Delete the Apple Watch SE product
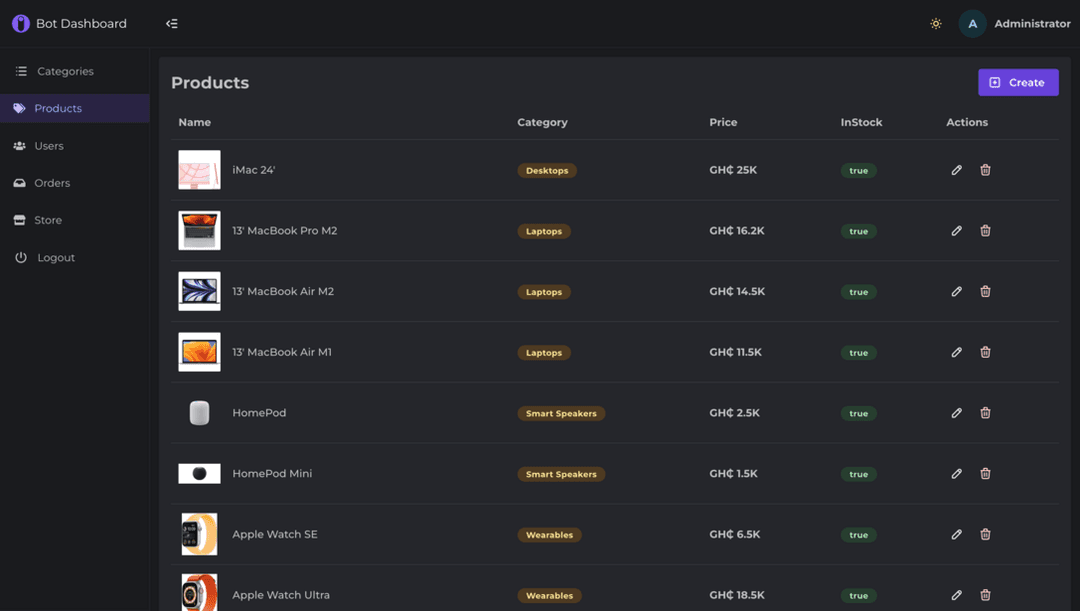The image size is (1080, 611). tap(986, 534)
